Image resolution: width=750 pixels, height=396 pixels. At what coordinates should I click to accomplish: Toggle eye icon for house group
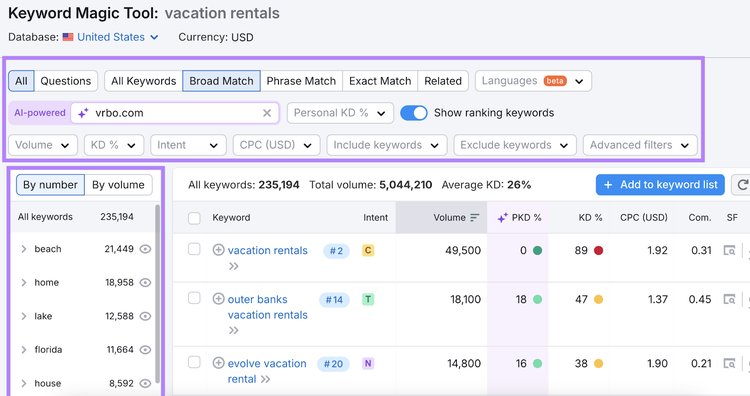(145, 383)
